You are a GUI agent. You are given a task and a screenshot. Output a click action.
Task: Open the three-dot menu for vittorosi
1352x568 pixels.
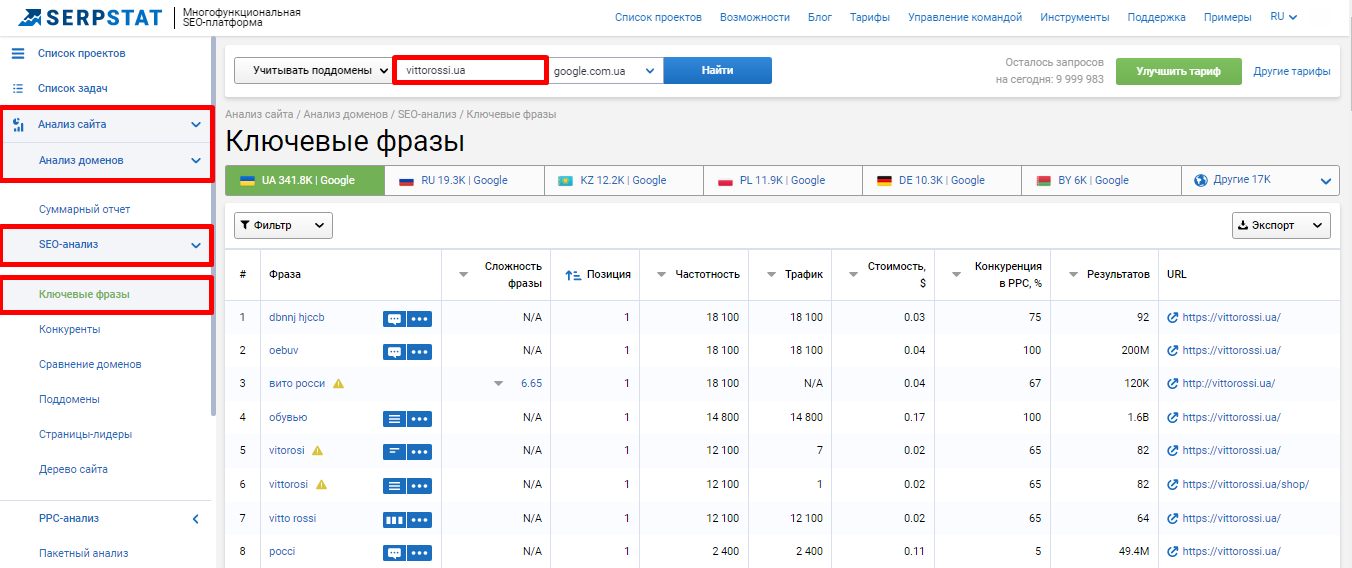coord(419,485)
